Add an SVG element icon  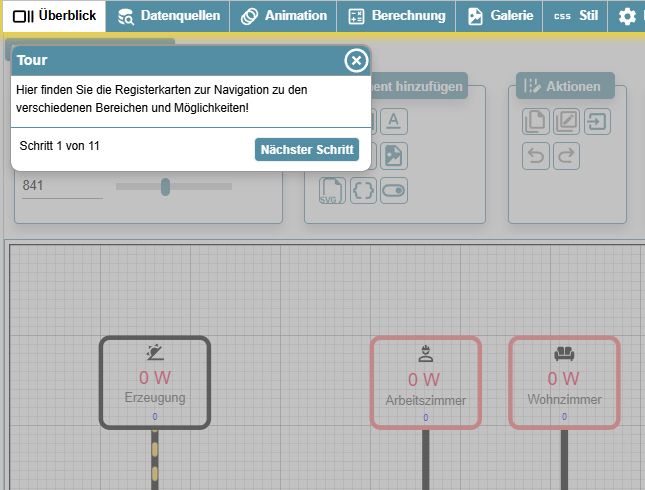332,190
